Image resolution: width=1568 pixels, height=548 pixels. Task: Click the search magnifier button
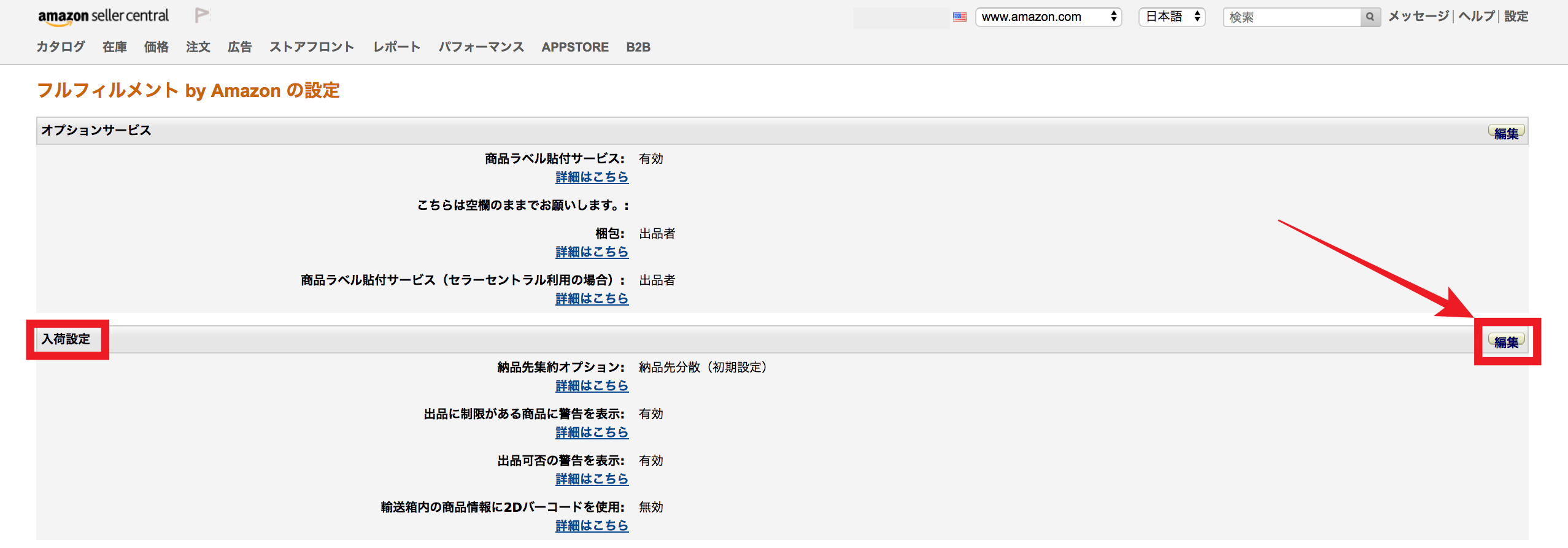(x=1370, y=17)
